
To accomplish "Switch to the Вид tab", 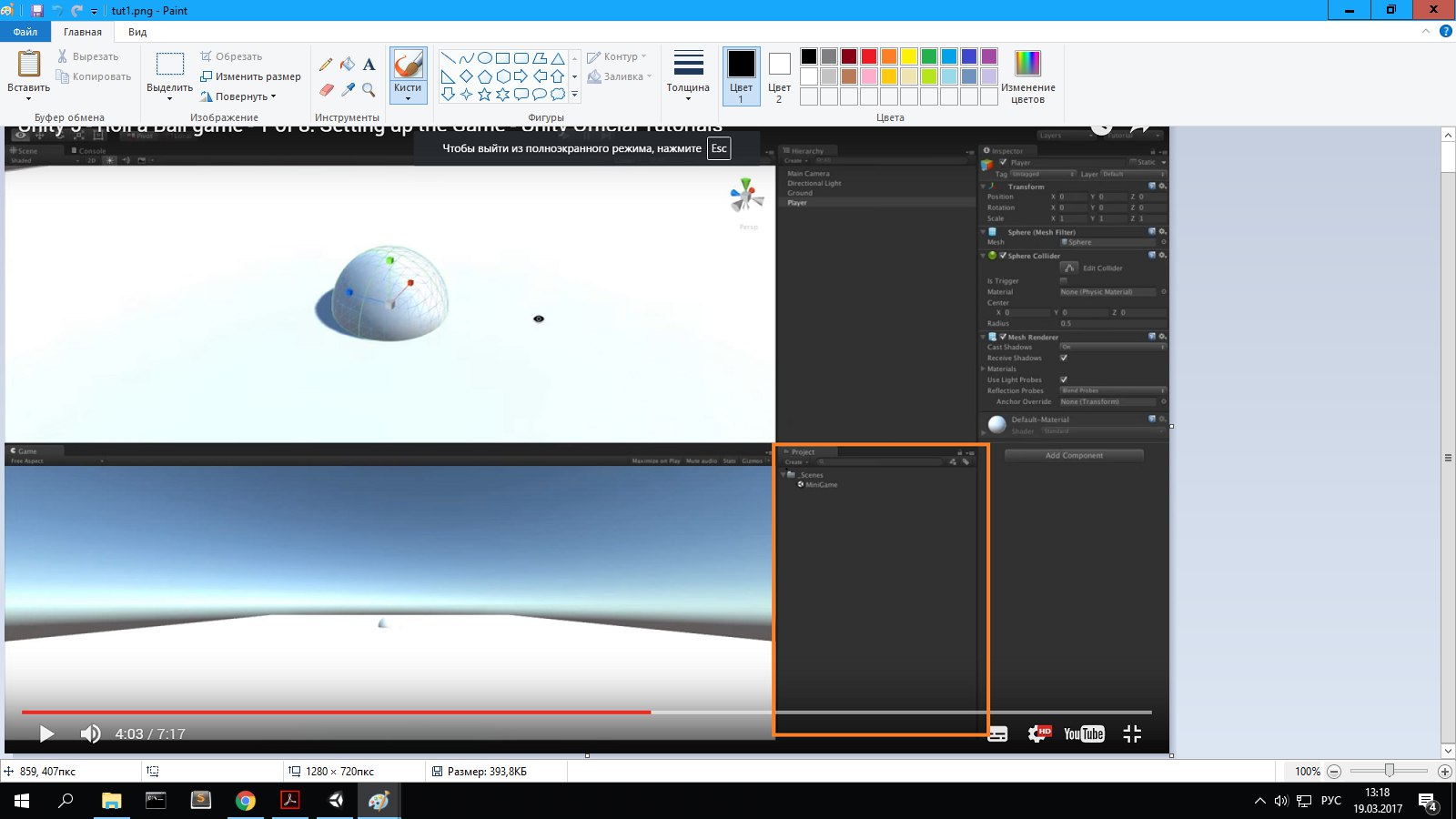I will 136,31.
